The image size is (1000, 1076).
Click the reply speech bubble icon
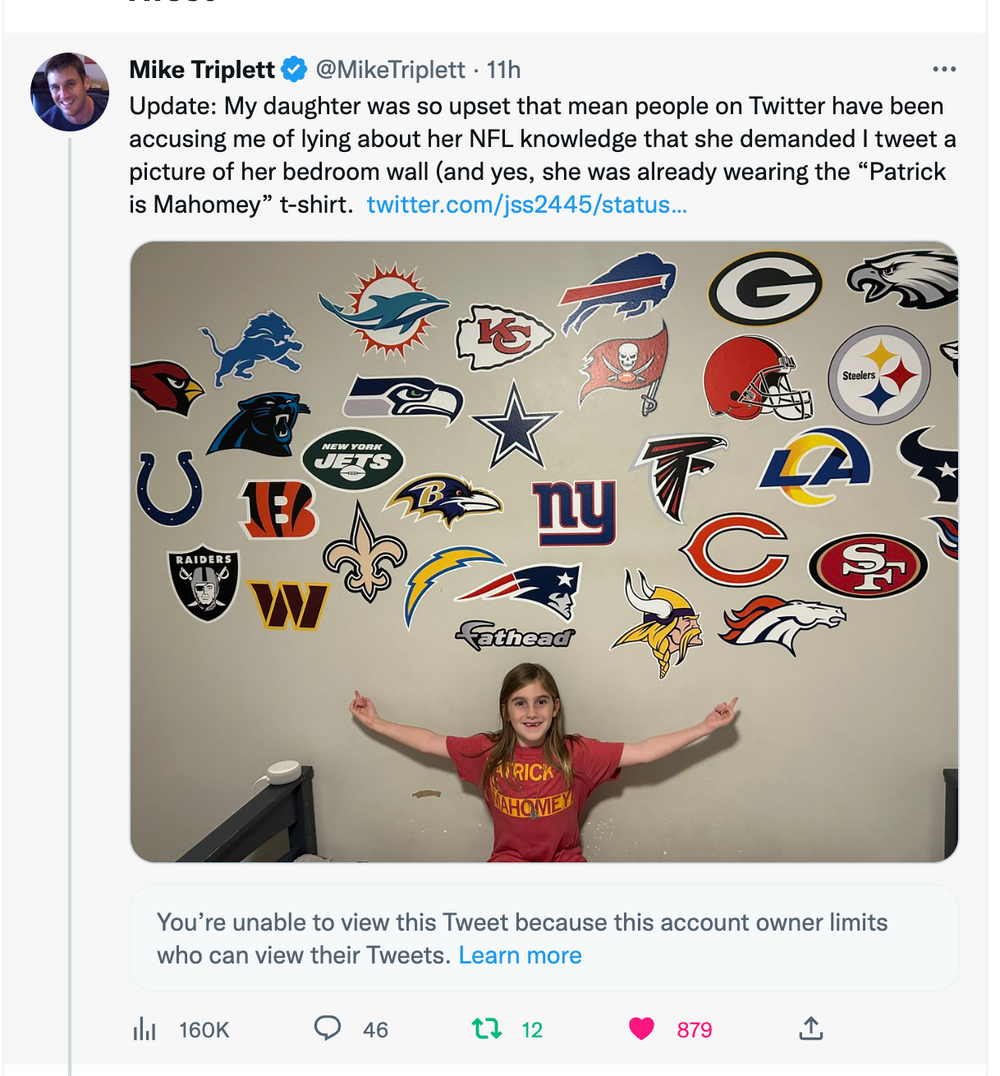tap(328, 1028)
